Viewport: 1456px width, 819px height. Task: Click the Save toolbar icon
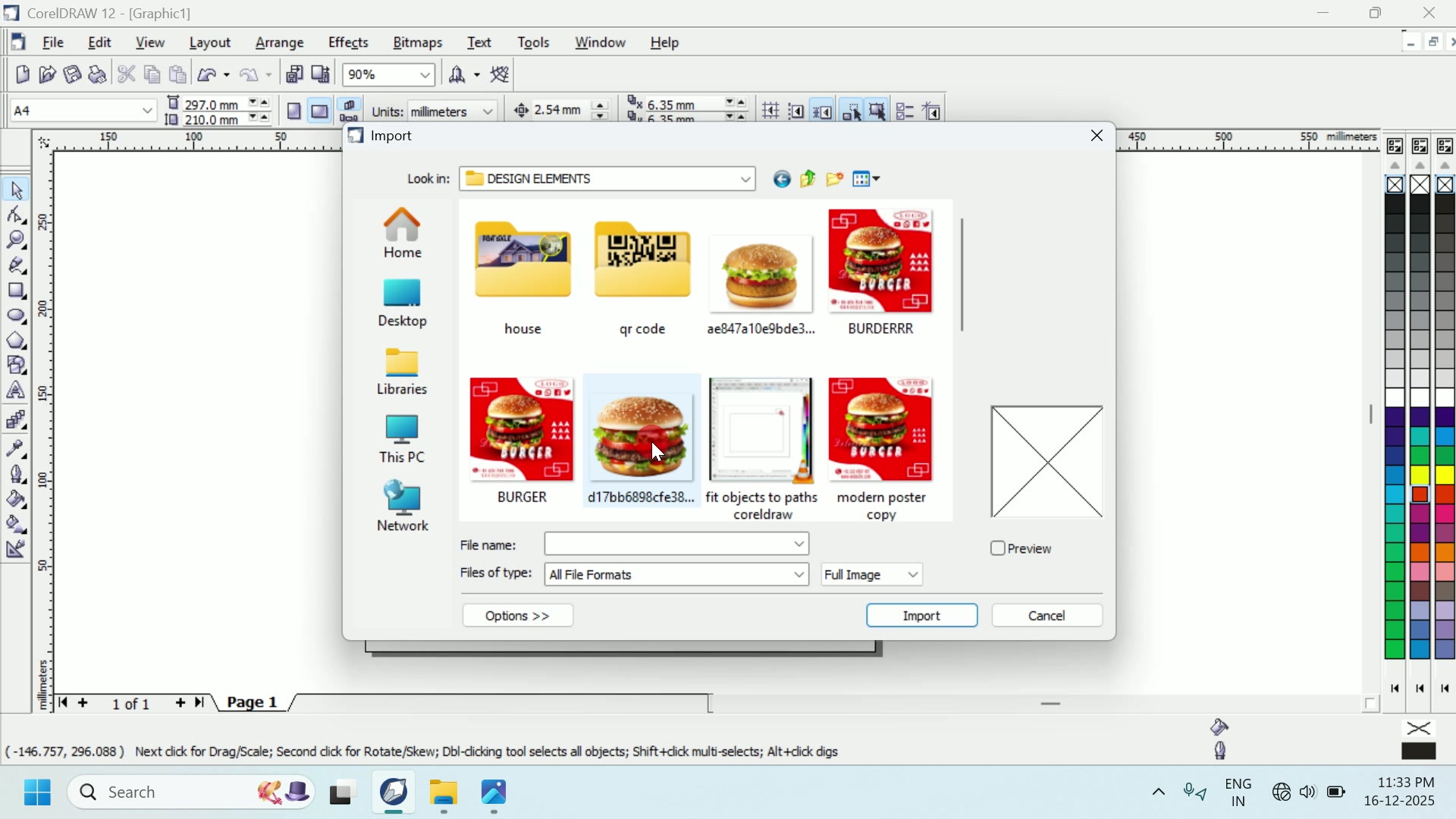[72, 74]
